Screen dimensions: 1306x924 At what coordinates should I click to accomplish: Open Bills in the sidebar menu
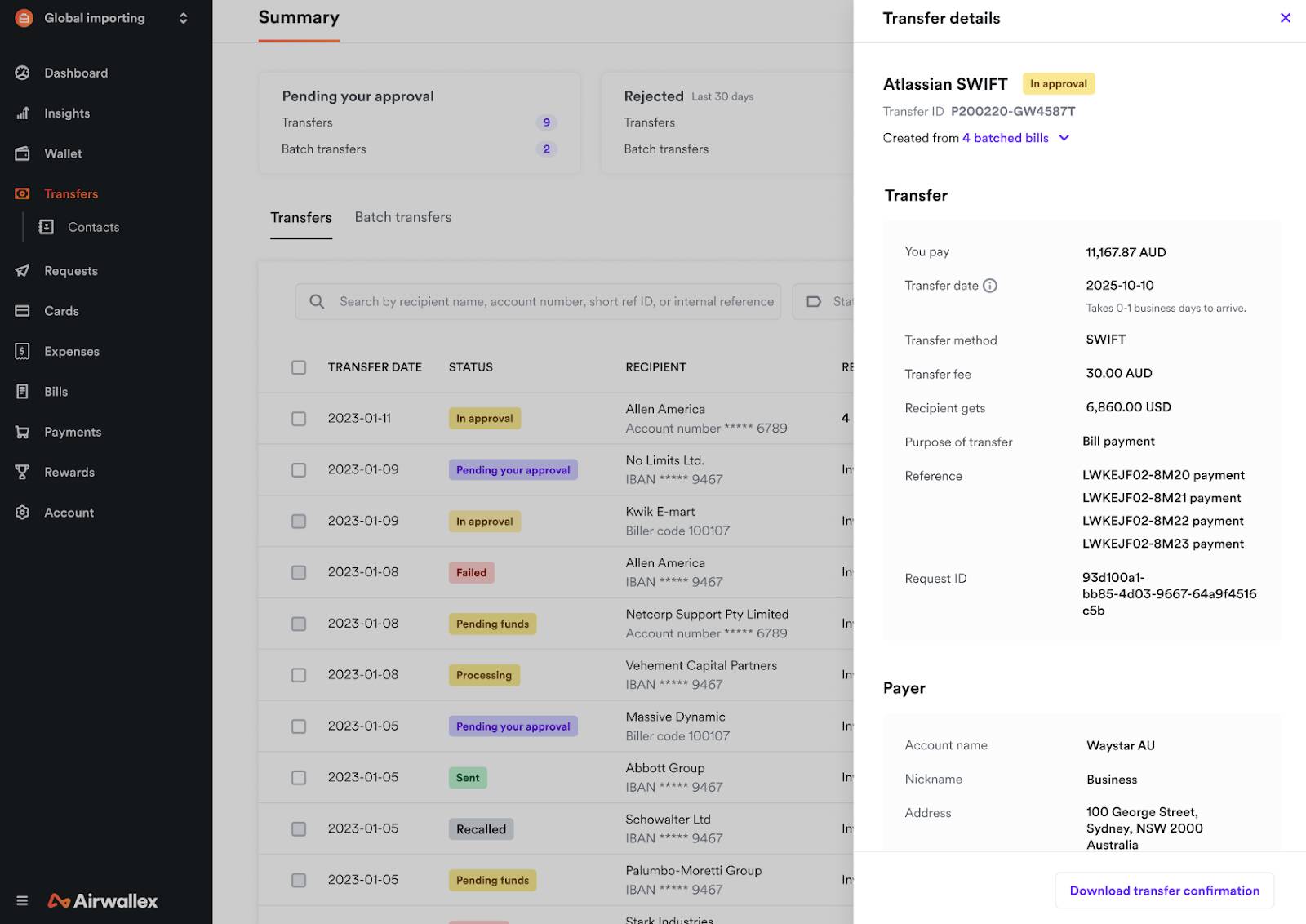pos(56,392)
